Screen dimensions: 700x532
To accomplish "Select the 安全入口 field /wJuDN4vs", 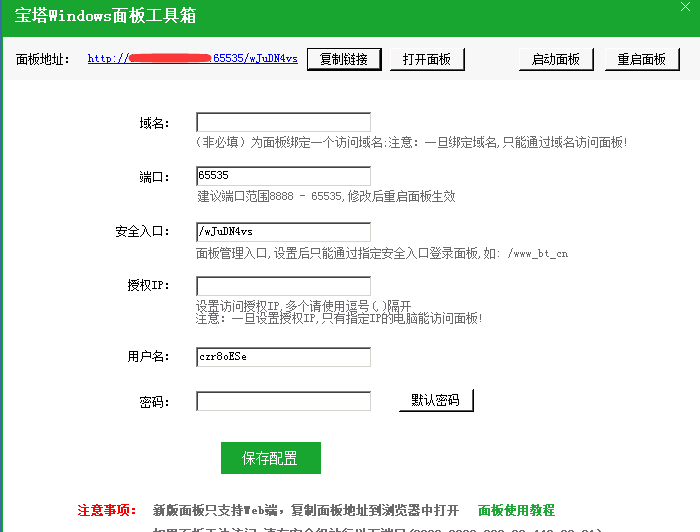I will click(283, 232).
